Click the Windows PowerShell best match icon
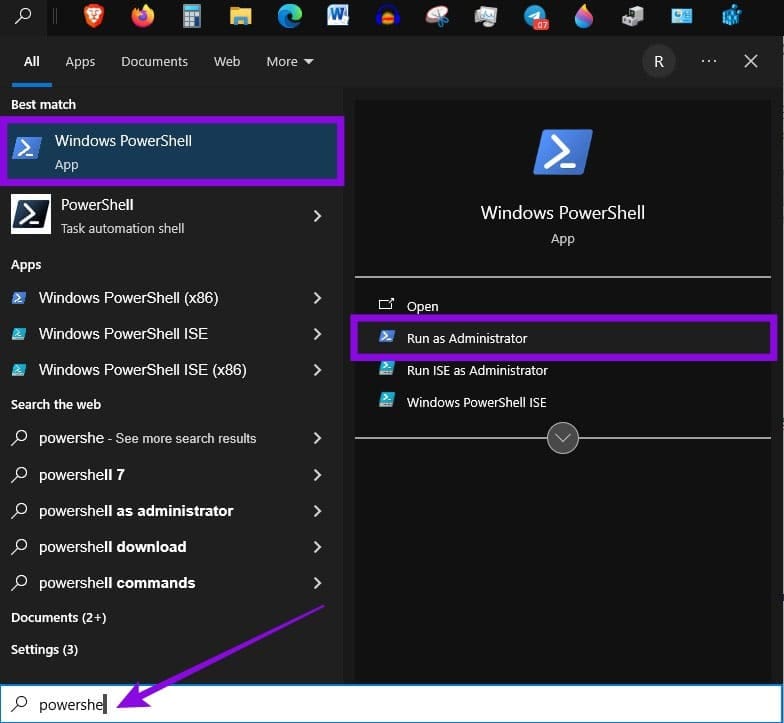The height and width of the screenshot is (723, 784). pos(26,148)
